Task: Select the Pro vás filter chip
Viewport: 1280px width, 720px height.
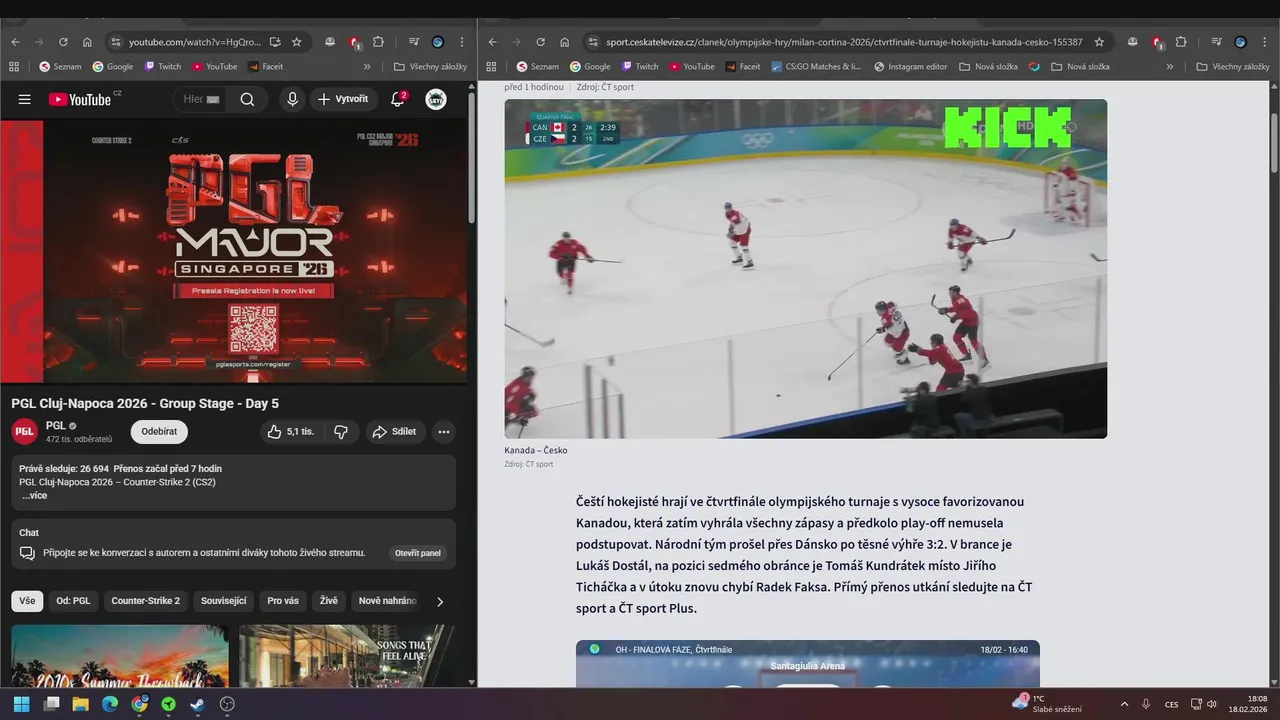Action: click(x=283, y=601)
